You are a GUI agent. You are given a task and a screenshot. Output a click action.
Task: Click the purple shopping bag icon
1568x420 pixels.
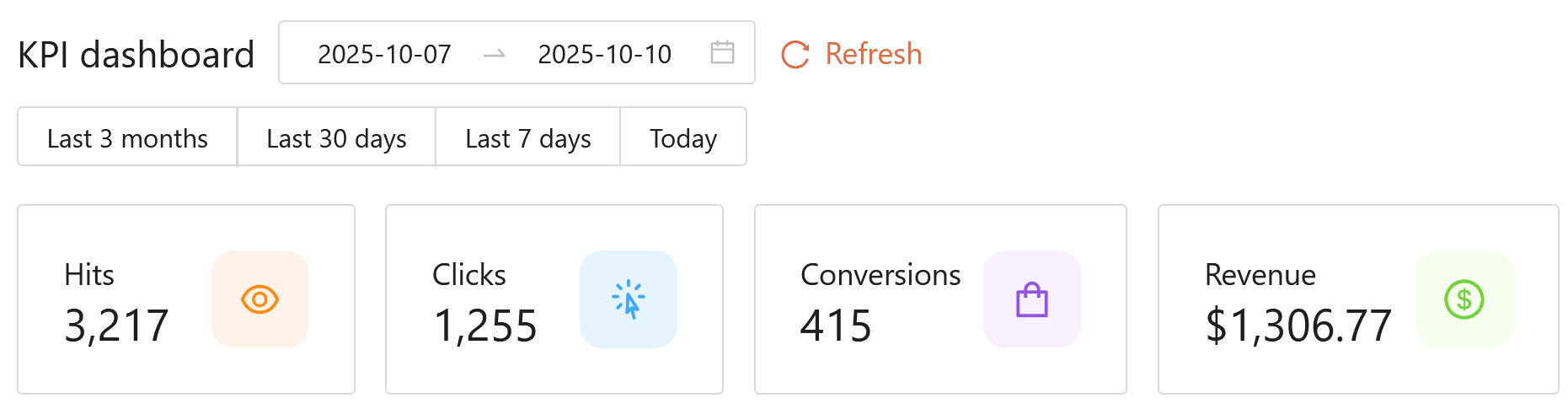click(1031, 299)
